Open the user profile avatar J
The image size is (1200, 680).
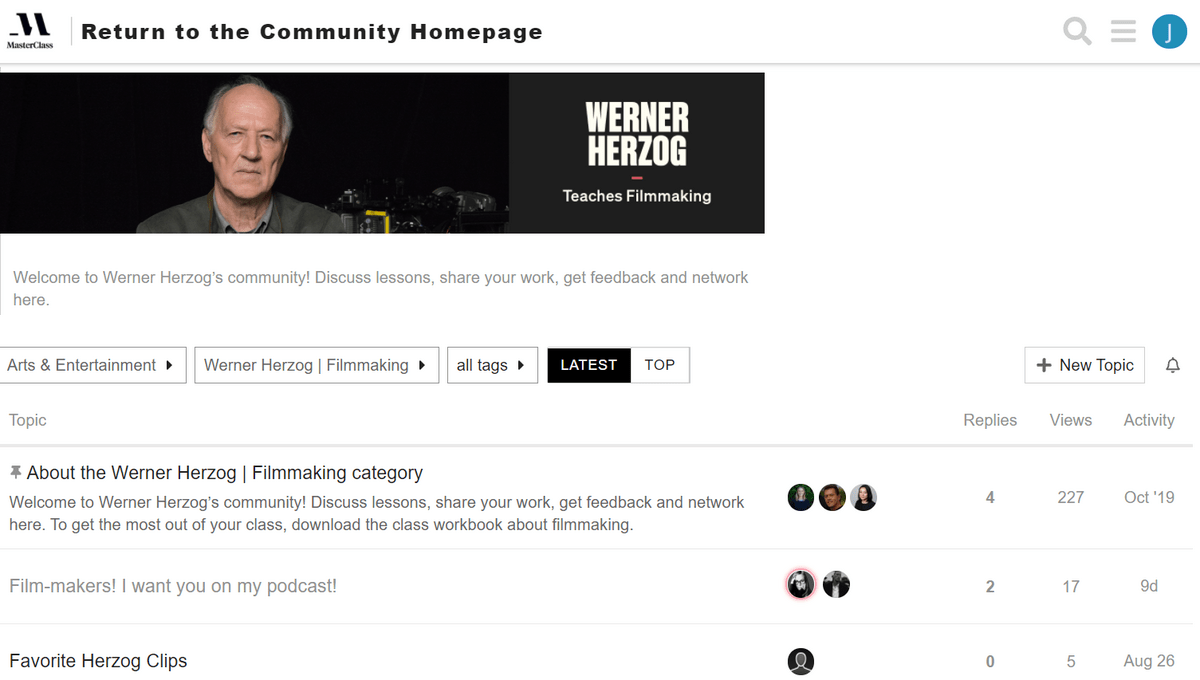(x=1169, y=32)
